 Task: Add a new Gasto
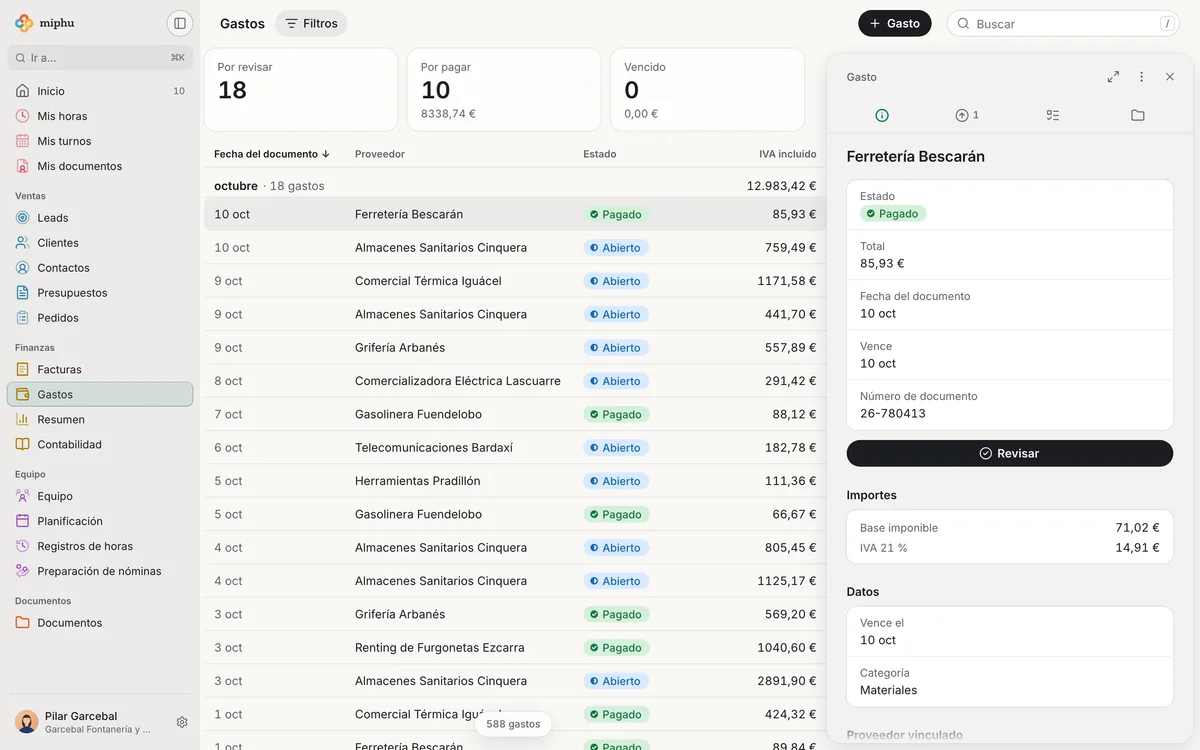(x=894, y=23)
